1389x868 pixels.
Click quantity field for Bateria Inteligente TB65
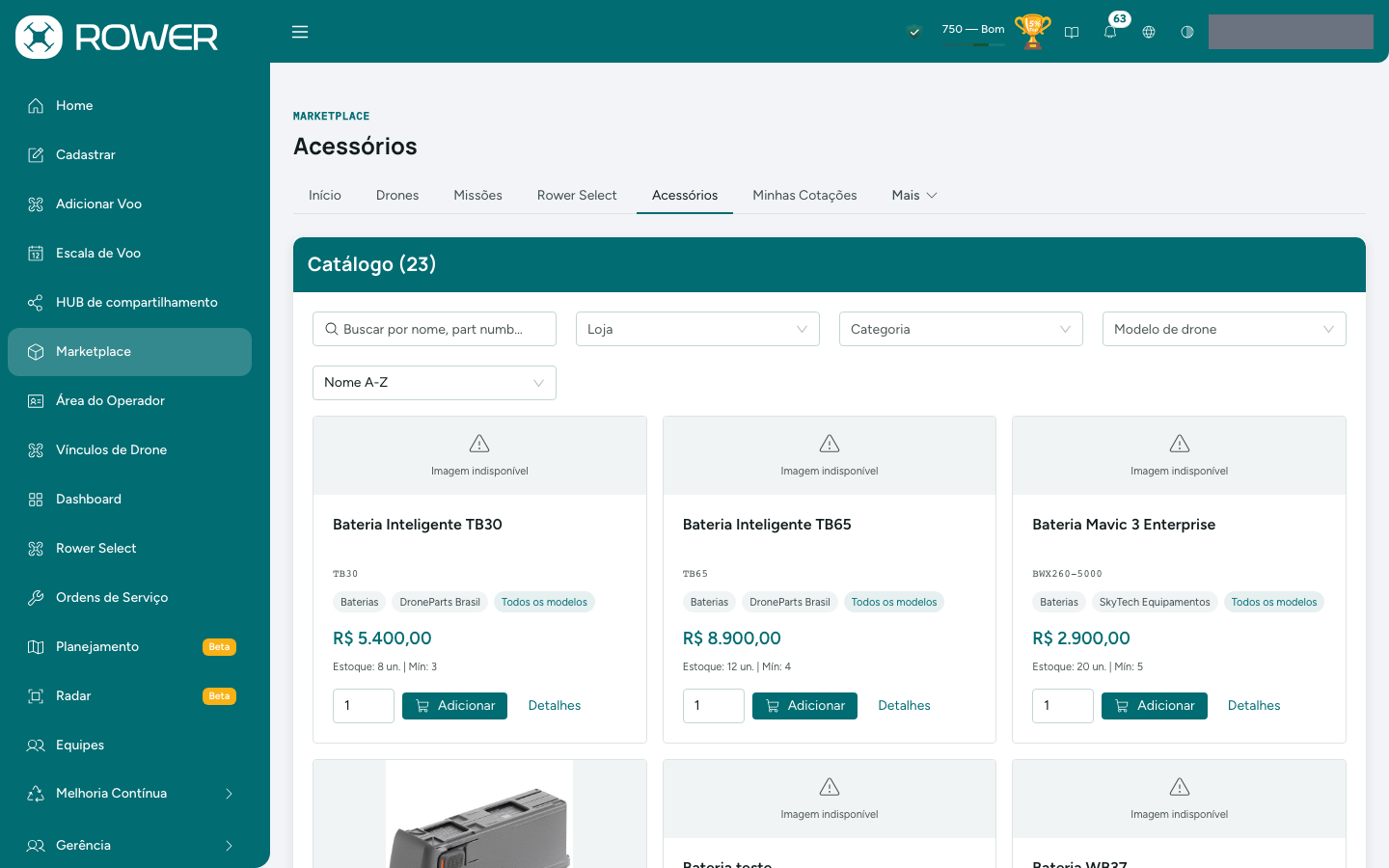[714, 706]
